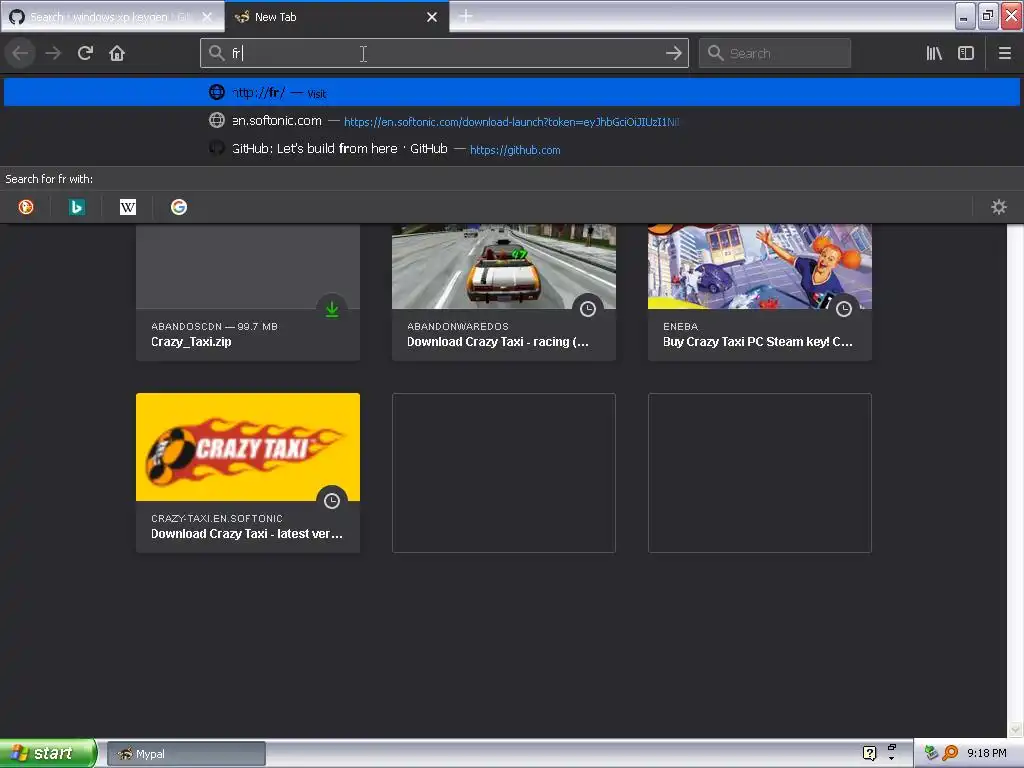Toggle the sidebar panel icon
The image size is (1024, 768).
pyautogui.click(x=966, y=53)
